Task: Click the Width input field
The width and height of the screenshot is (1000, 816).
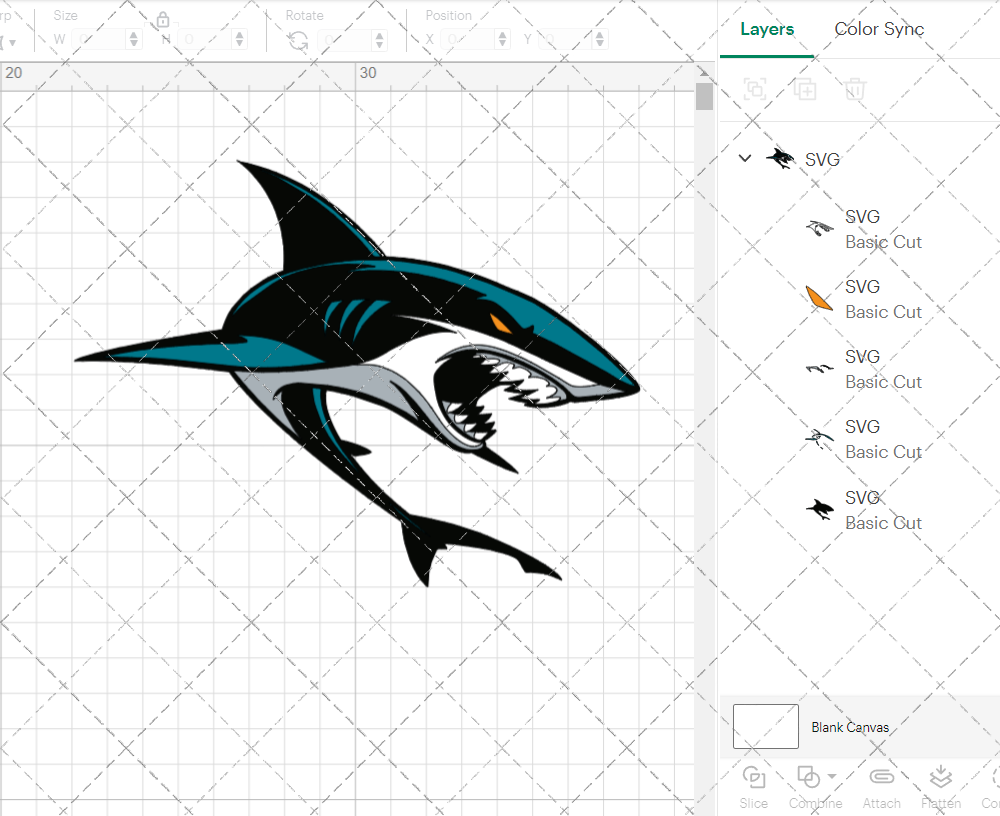Action: click(99, 40)
